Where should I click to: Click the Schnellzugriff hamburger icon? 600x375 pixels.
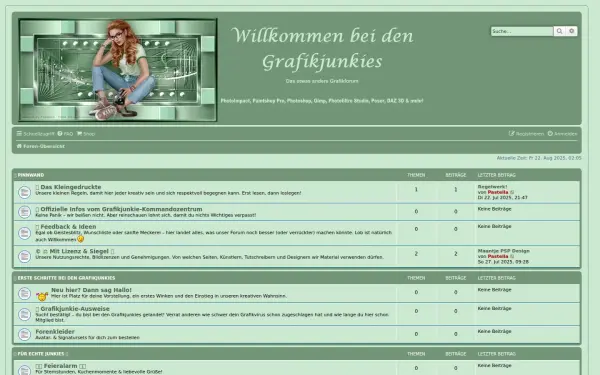tap(19, 134)
